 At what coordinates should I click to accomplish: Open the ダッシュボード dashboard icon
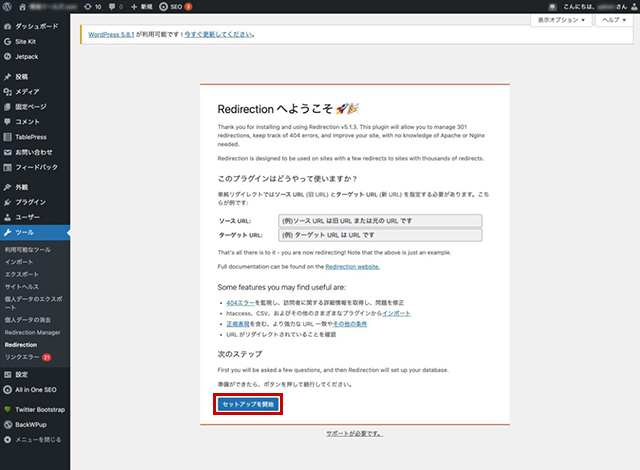coord(7,26)
